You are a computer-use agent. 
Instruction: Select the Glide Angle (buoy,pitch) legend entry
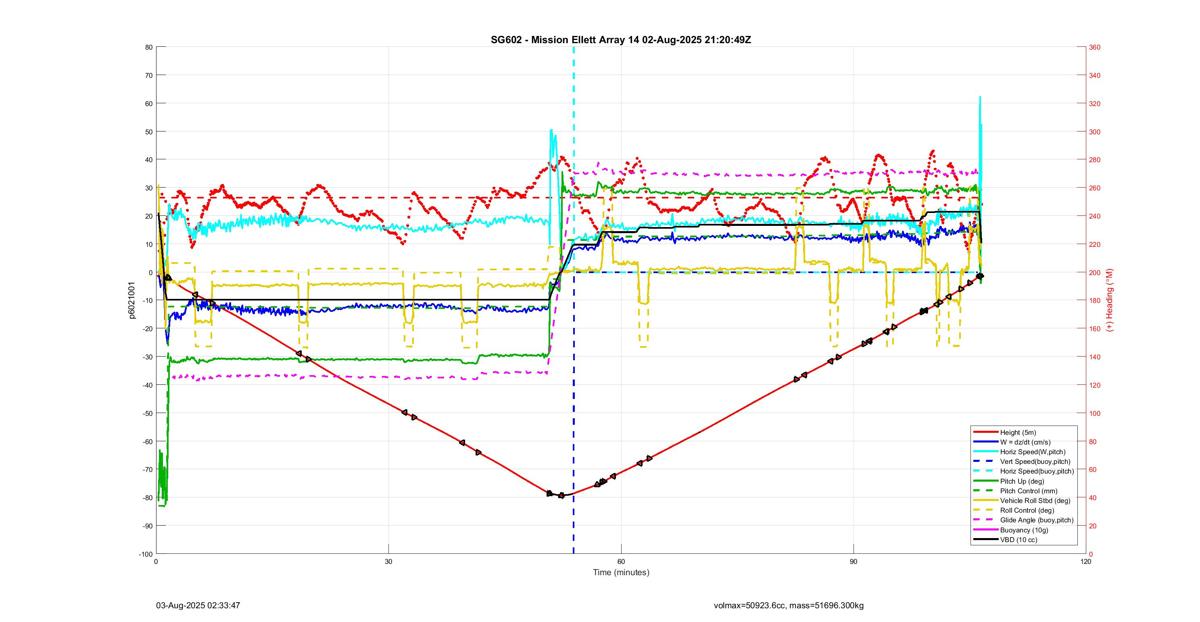[x=1037, y=520]
